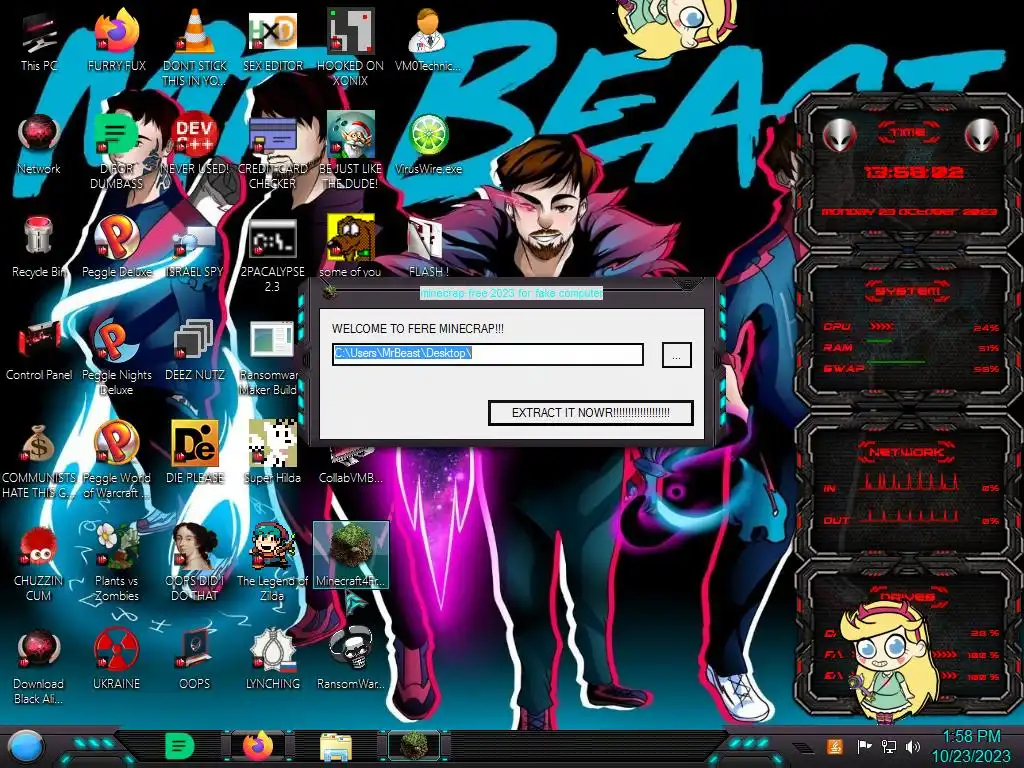1024x768 pixels.
Task: Open the FURRY FUX Firefox shortcut
Action: coord(116,40)
